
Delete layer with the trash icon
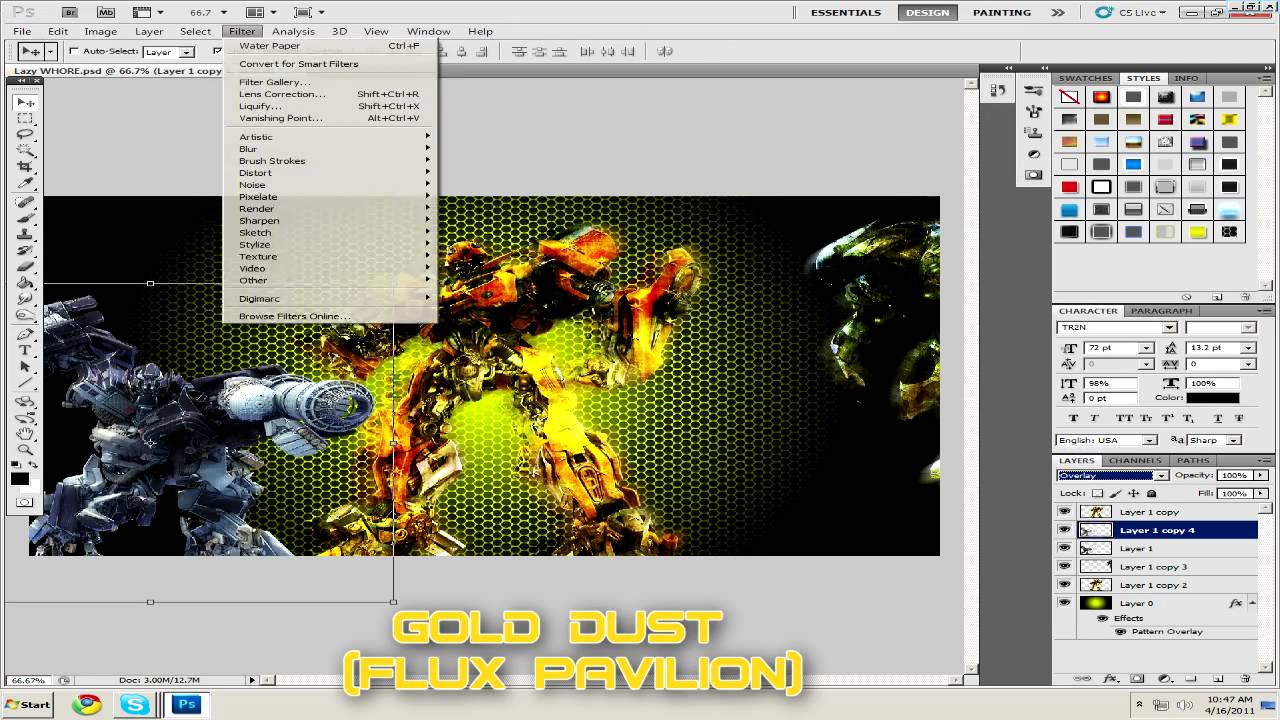coord(1245,679)
